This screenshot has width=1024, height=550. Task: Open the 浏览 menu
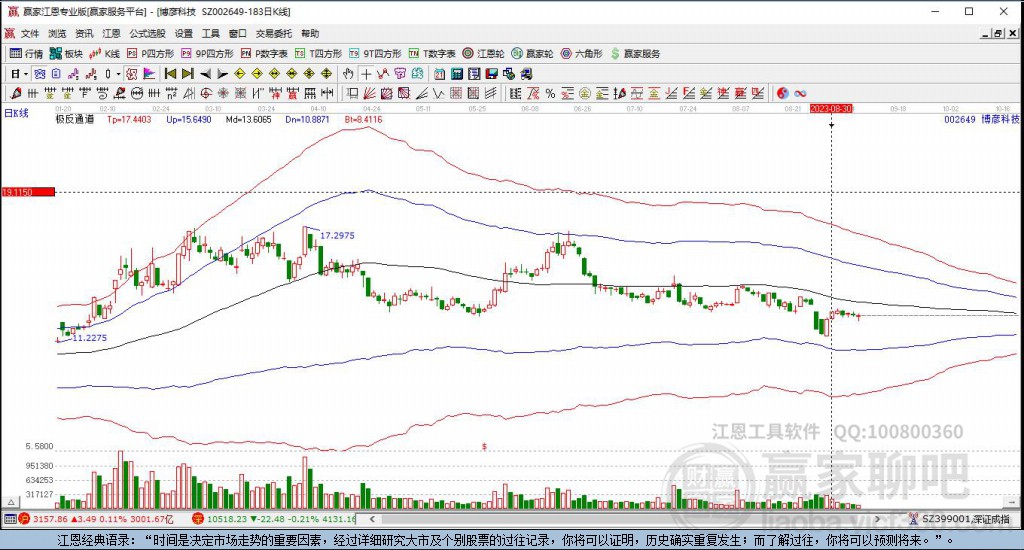tap(57, 33)
